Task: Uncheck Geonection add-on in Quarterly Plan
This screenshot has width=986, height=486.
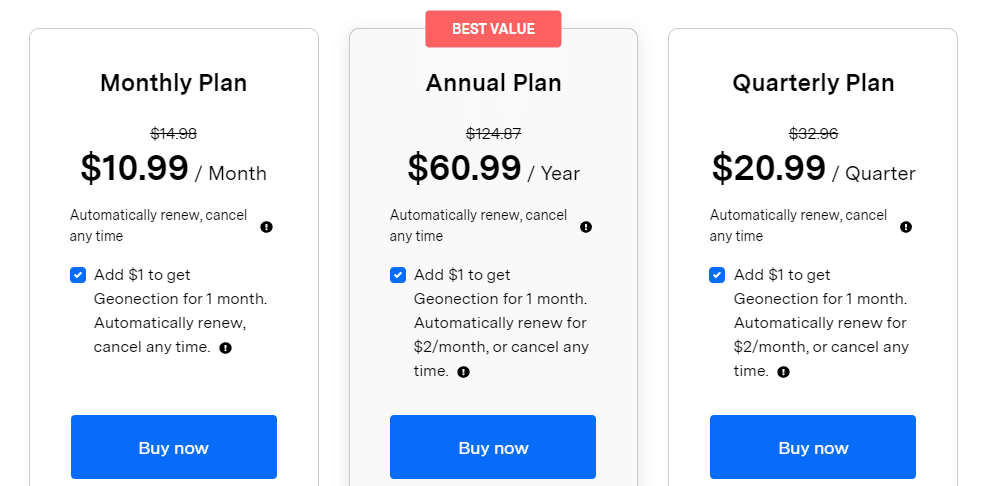Action: pyautogui.click(x=717, y=275)
